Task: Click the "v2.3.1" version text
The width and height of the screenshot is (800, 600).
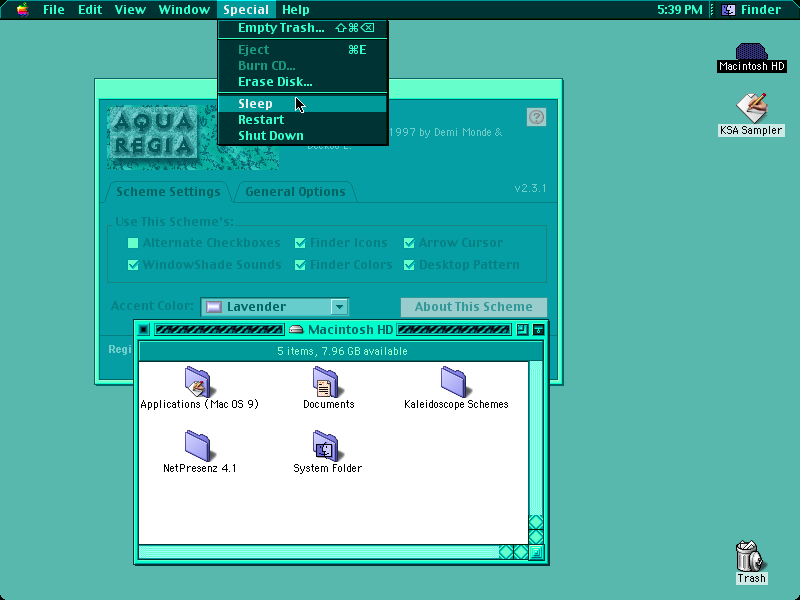Action: (x=530, y=188)
